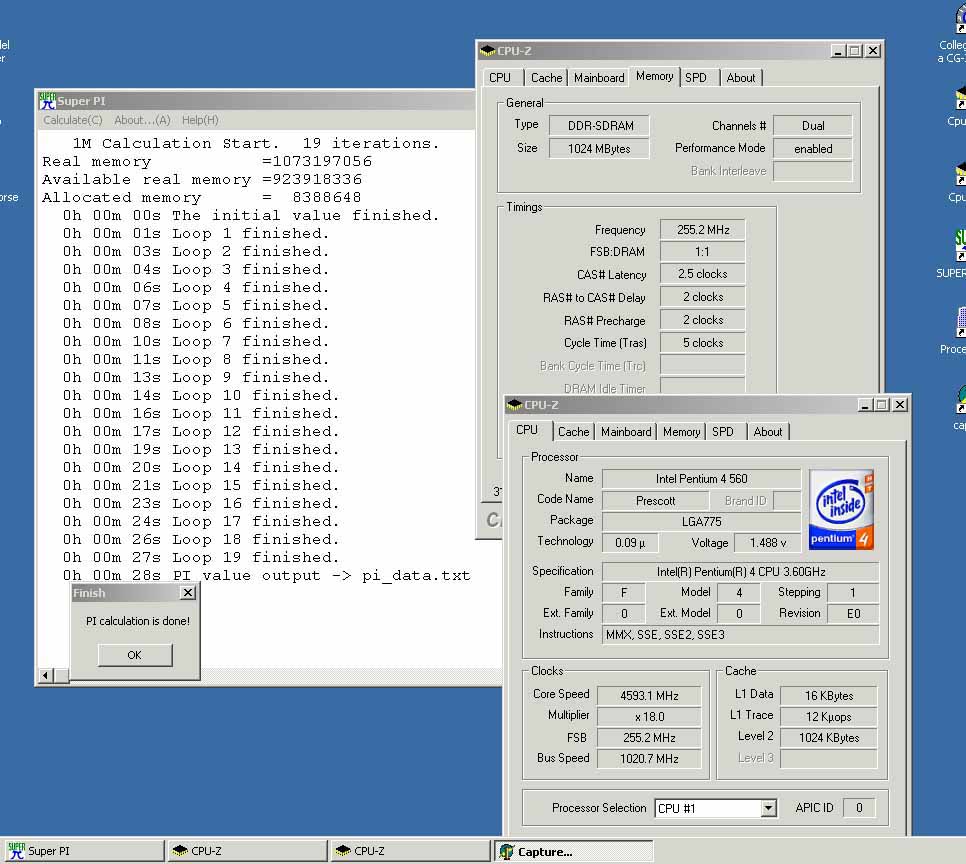Close the front CPU-Z window

click(x=900, y=404)
